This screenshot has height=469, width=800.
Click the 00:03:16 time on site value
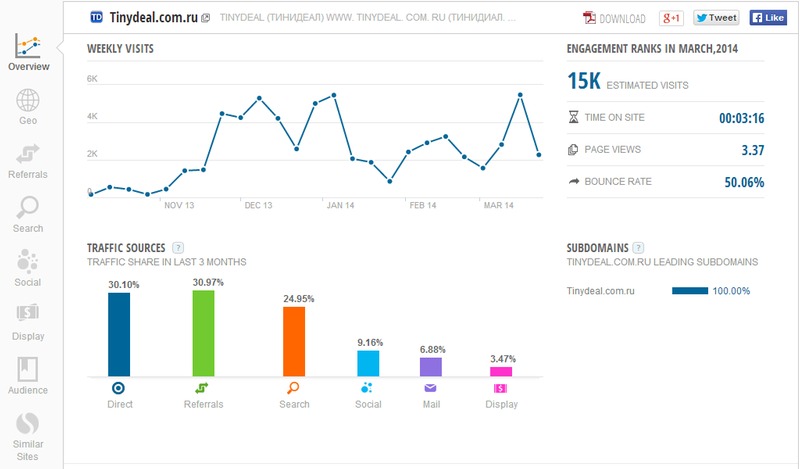point(741,118)
